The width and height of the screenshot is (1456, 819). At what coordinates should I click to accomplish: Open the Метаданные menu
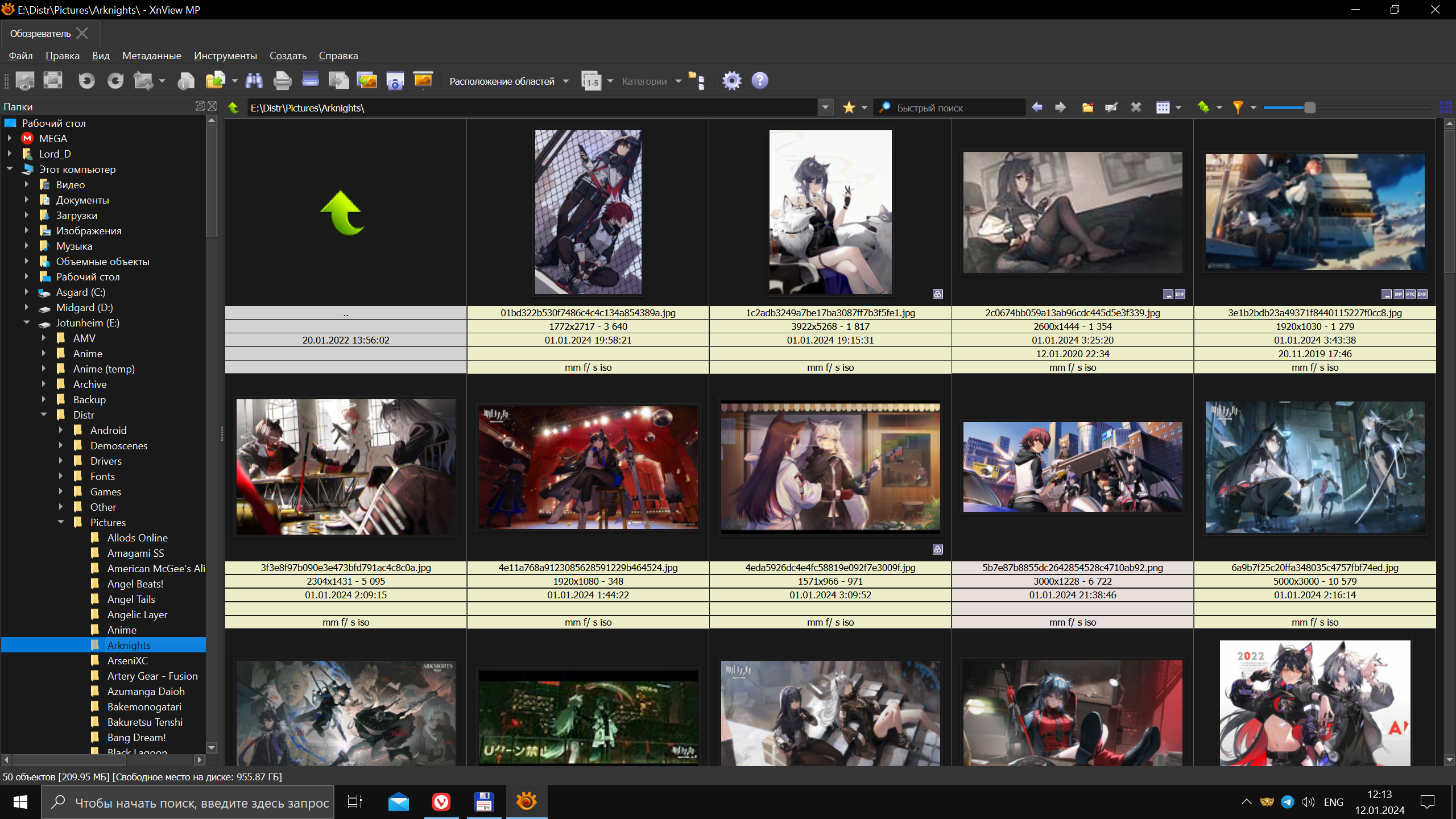tap(151, 56)
